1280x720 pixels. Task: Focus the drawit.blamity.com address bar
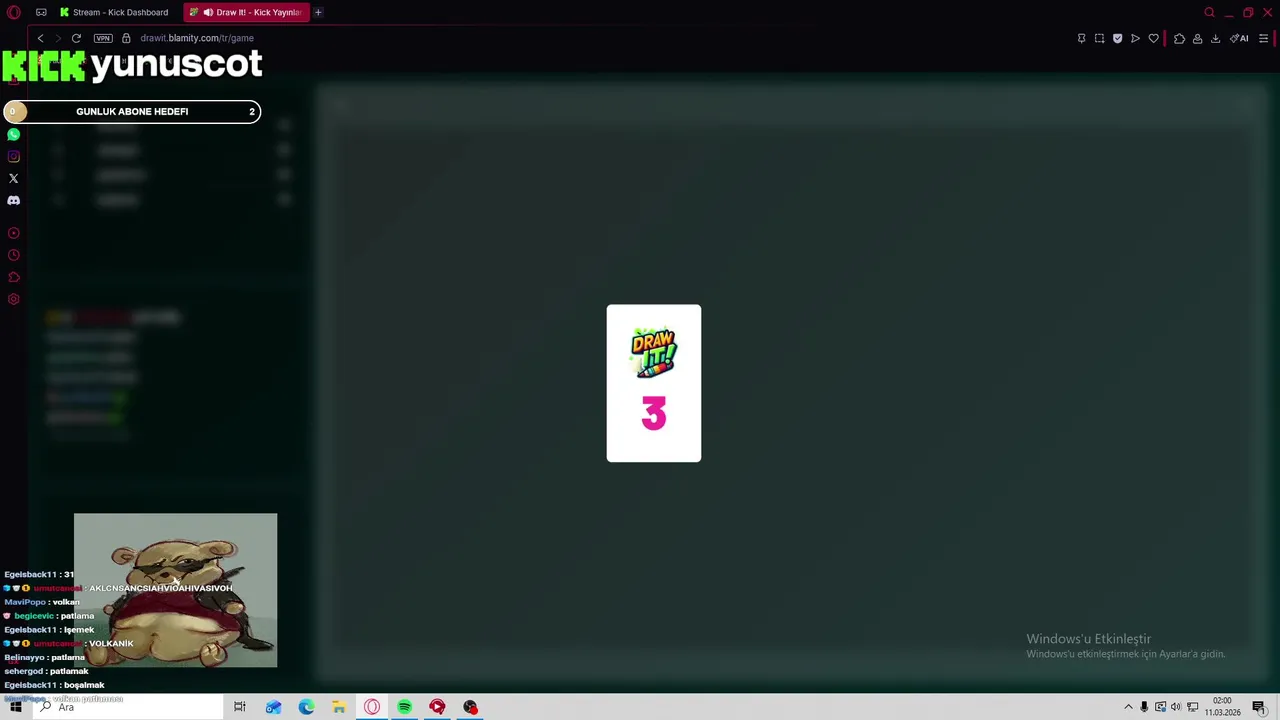click(x=197, y=38)
